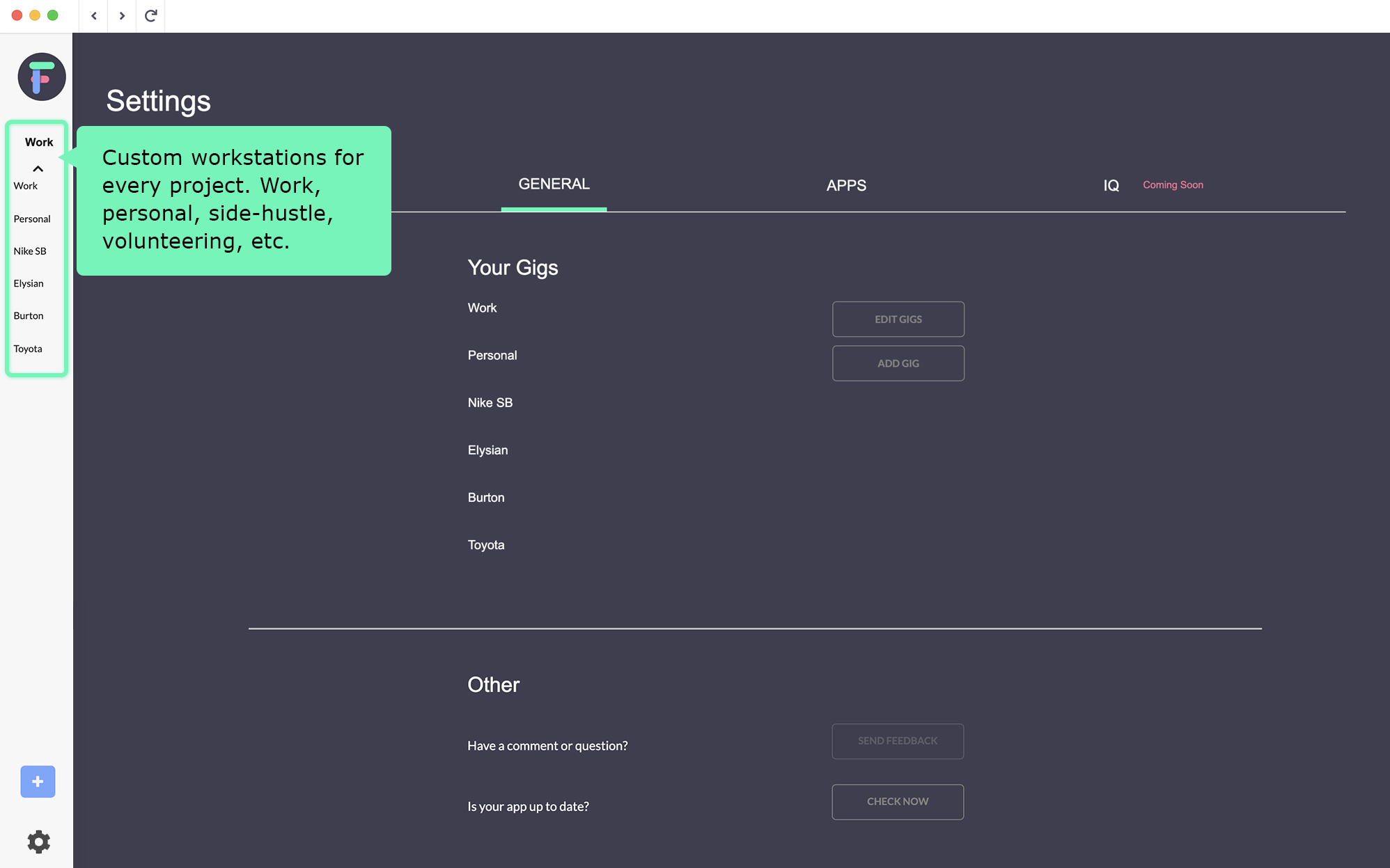The image size is (1390, 868).
Task: Select the bold Work workstation header
Action: 39,142
